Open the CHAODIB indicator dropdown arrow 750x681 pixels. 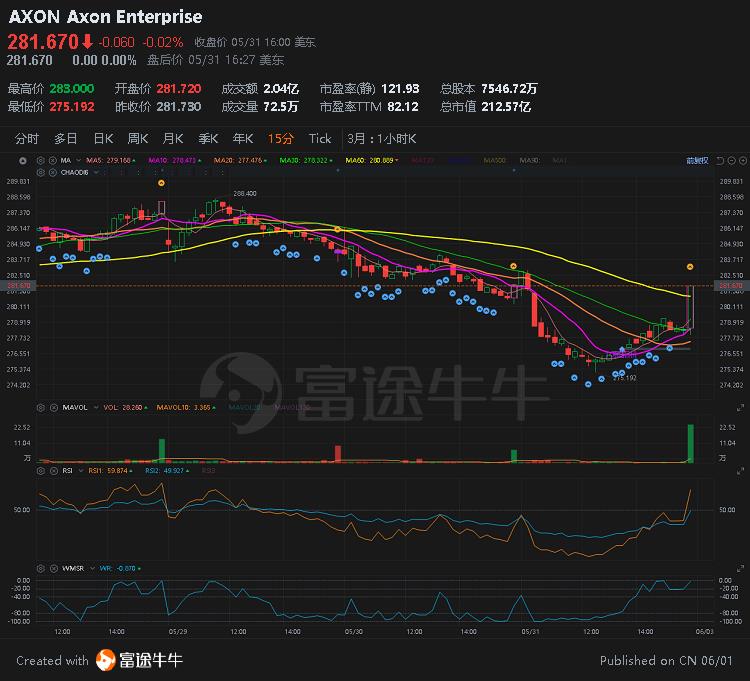pyautogui.click(x=96, y=172)
